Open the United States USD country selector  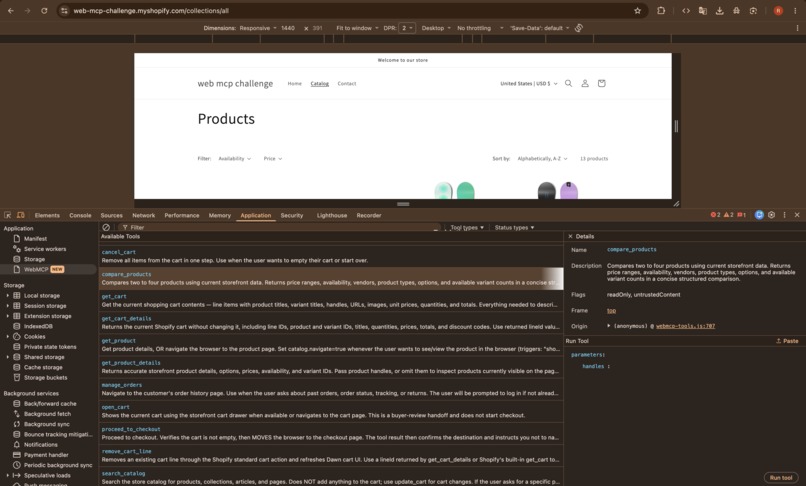tap(528, 83)
